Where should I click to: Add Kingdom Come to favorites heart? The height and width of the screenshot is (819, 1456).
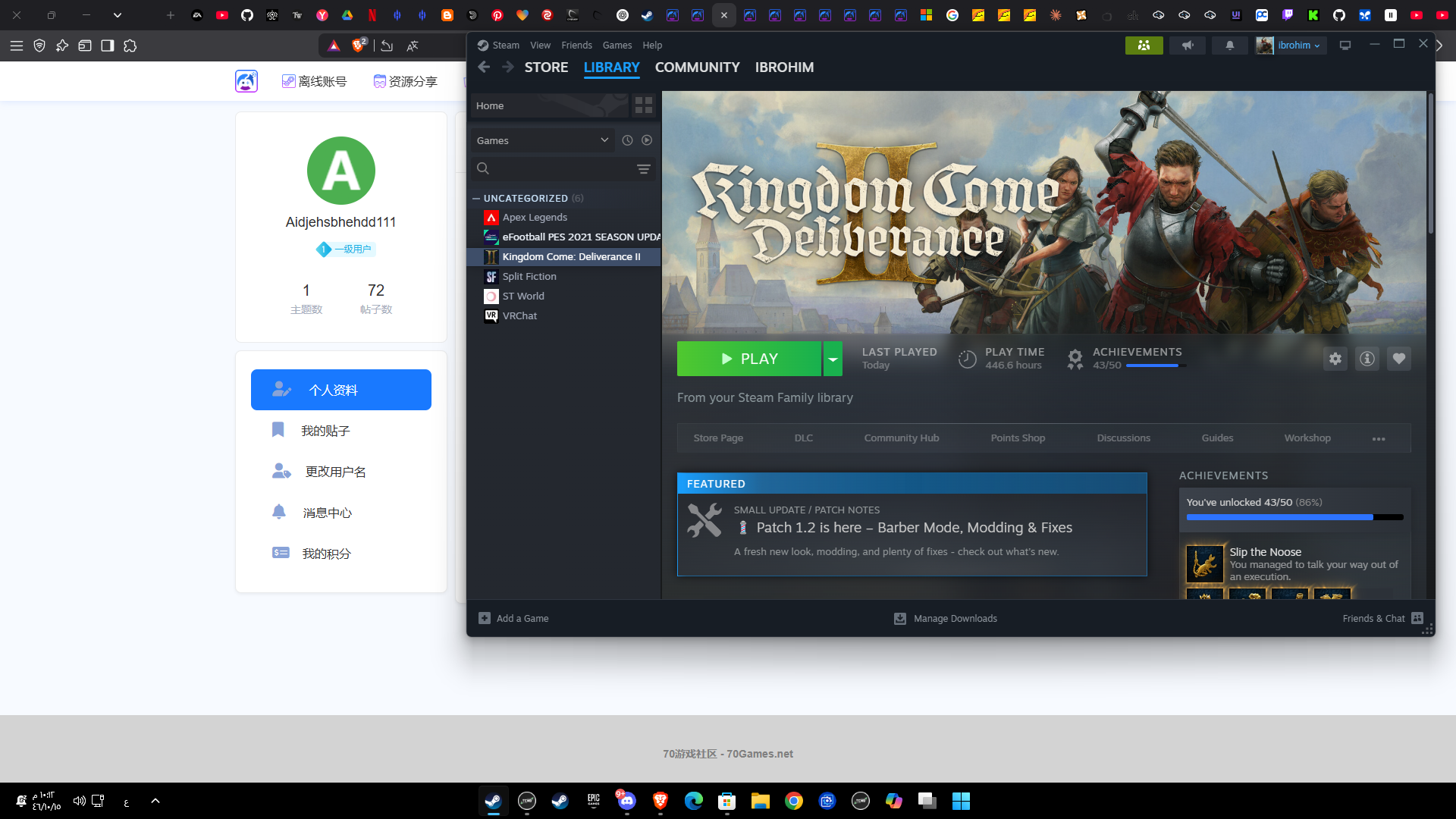coord(1399,359)
